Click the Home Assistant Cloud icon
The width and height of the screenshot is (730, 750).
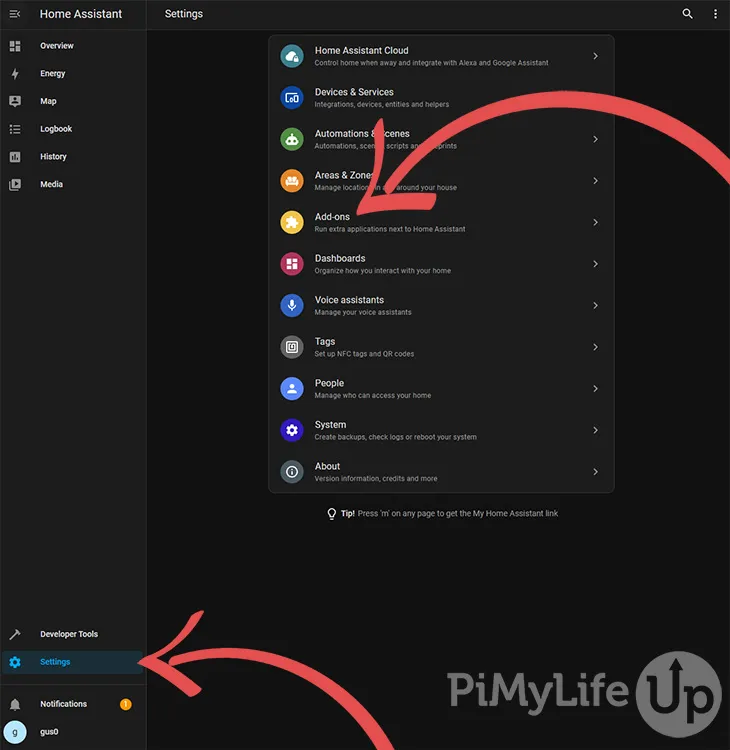tap(292, 56)
